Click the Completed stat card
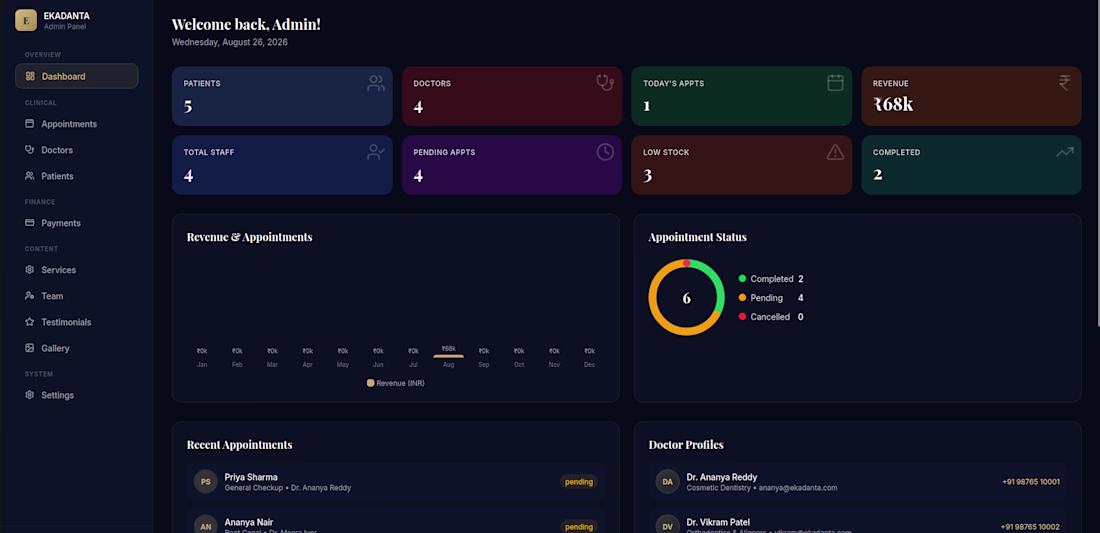Viewport: 1100px width, 533px height. pyautogui.click(x=972, y=165)
